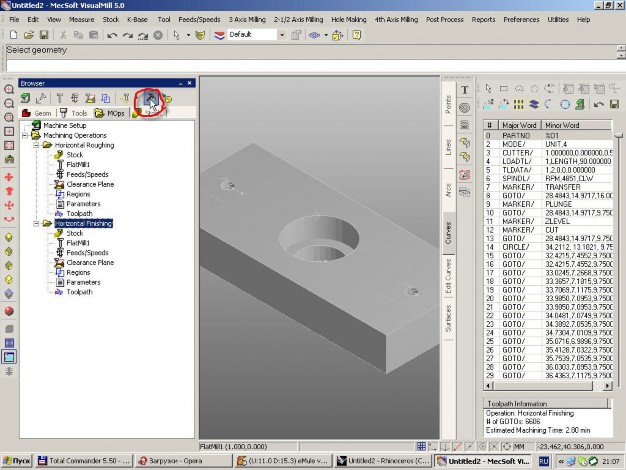This screenshot has height=470, width=626.
Task: Switch to the MOps tab in Browser
Action: pos(110,113)
